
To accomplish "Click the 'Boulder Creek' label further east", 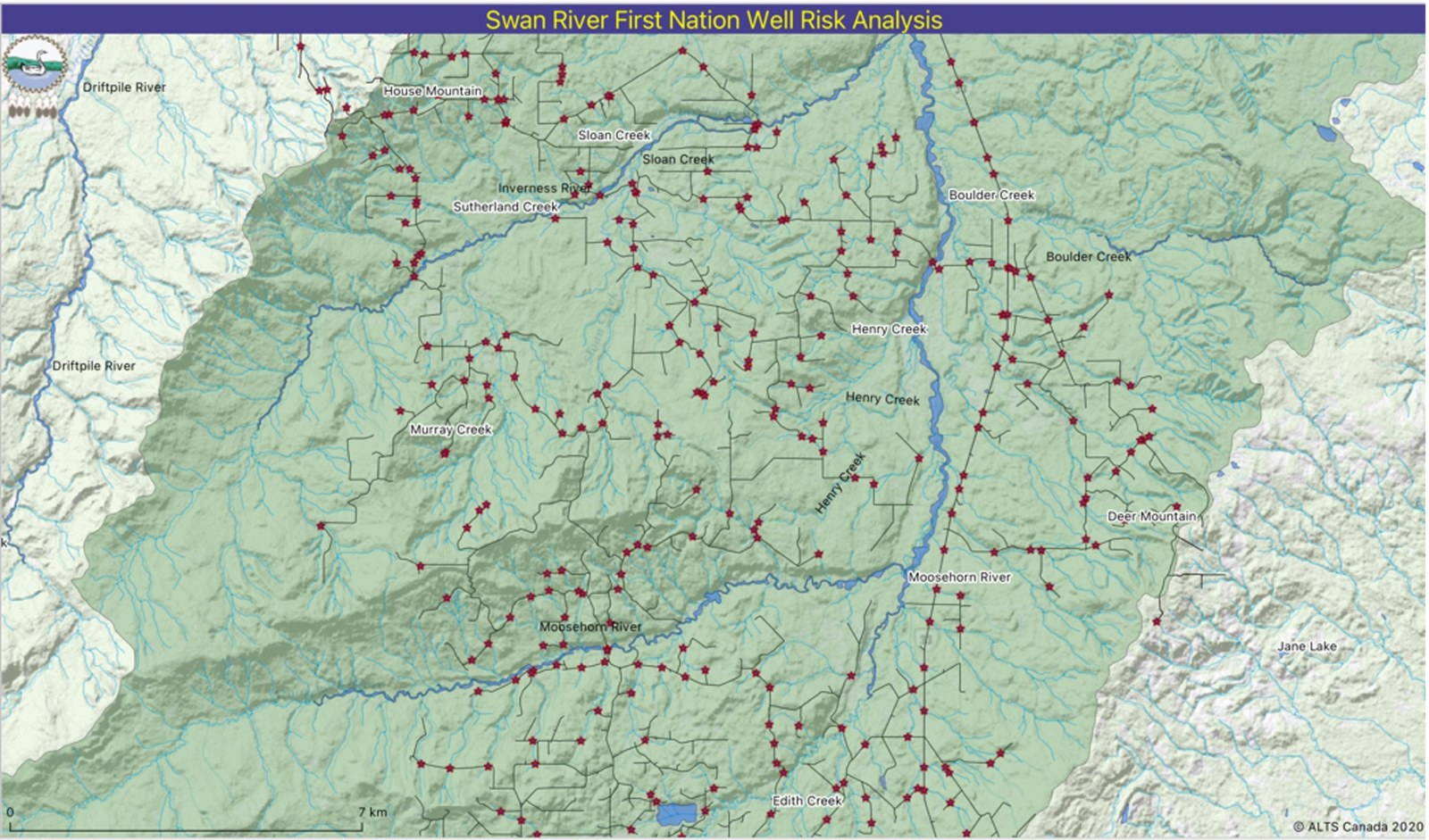I will click(x=1089, y=257).
